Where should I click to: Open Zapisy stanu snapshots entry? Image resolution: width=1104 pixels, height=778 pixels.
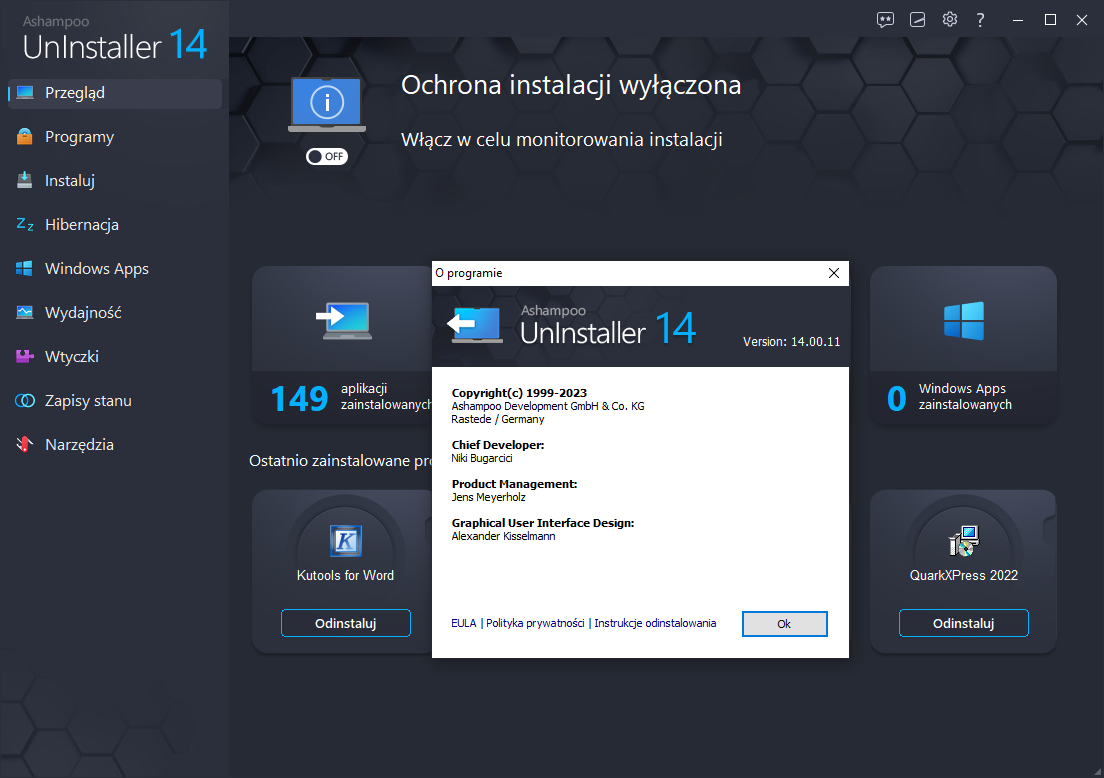click(115, 401)
